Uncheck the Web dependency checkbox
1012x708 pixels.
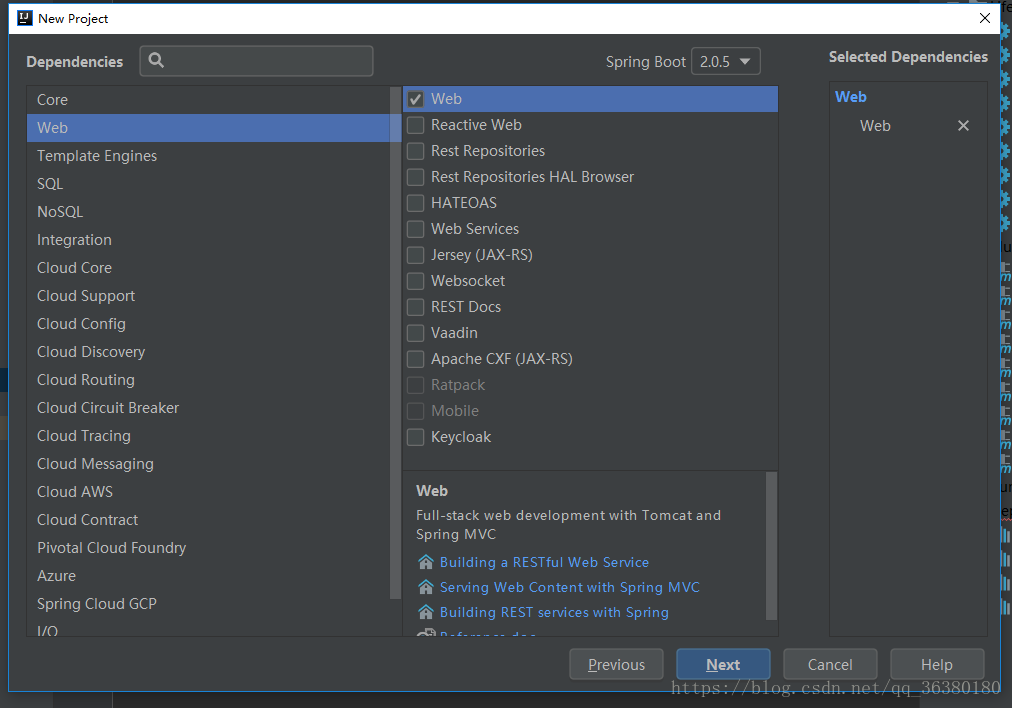[416, 99]
